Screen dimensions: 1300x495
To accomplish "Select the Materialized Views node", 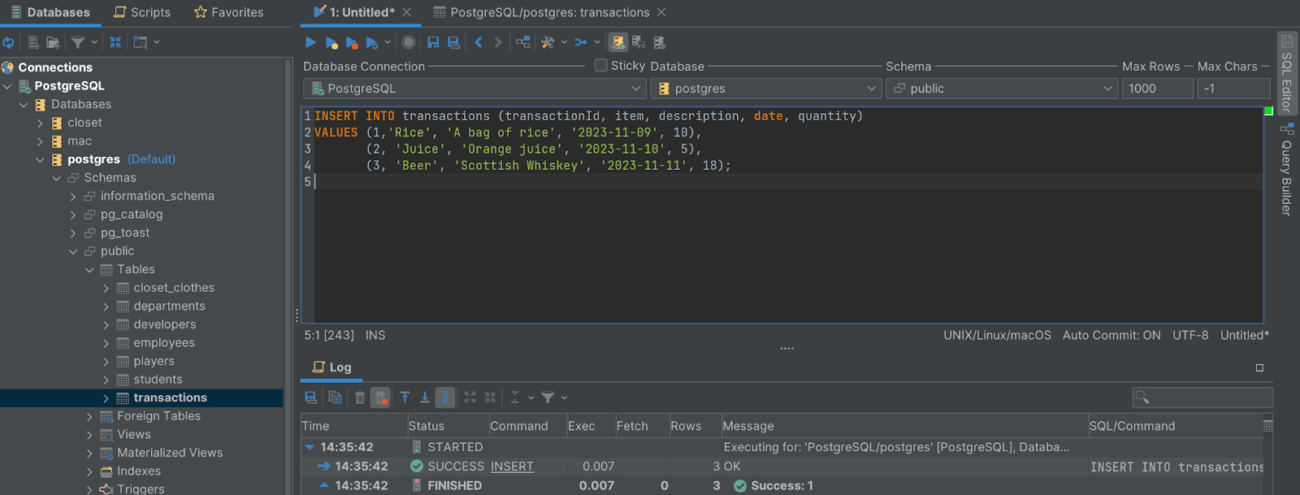I will [170, 452].
